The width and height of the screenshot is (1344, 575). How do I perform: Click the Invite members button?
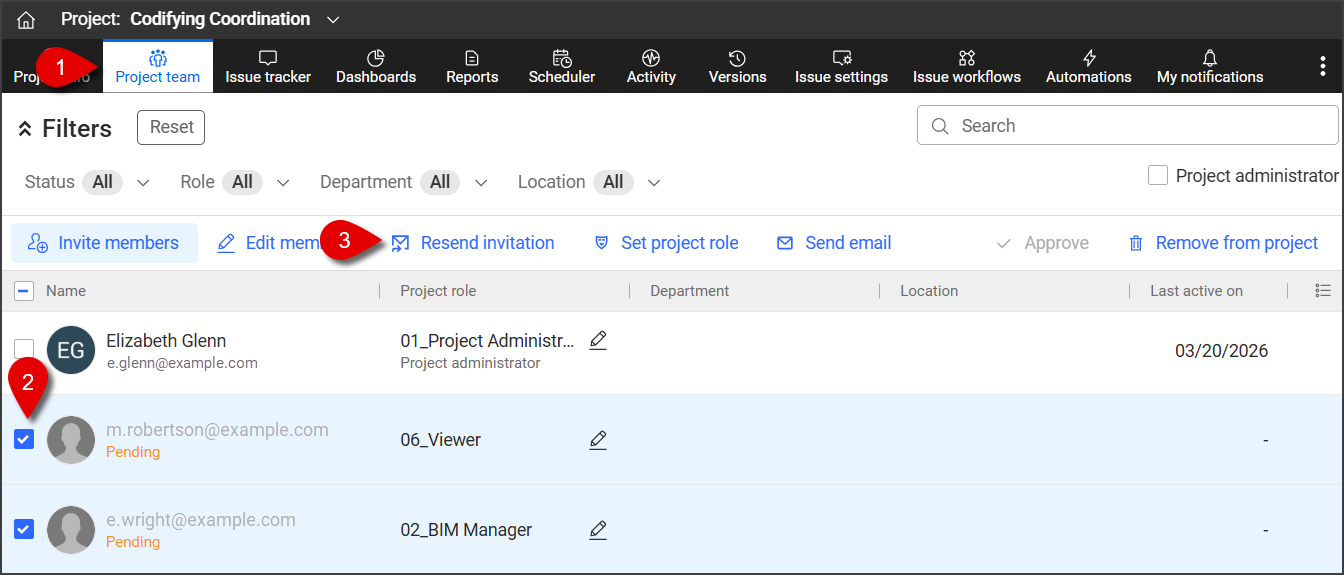coord(104,243)
